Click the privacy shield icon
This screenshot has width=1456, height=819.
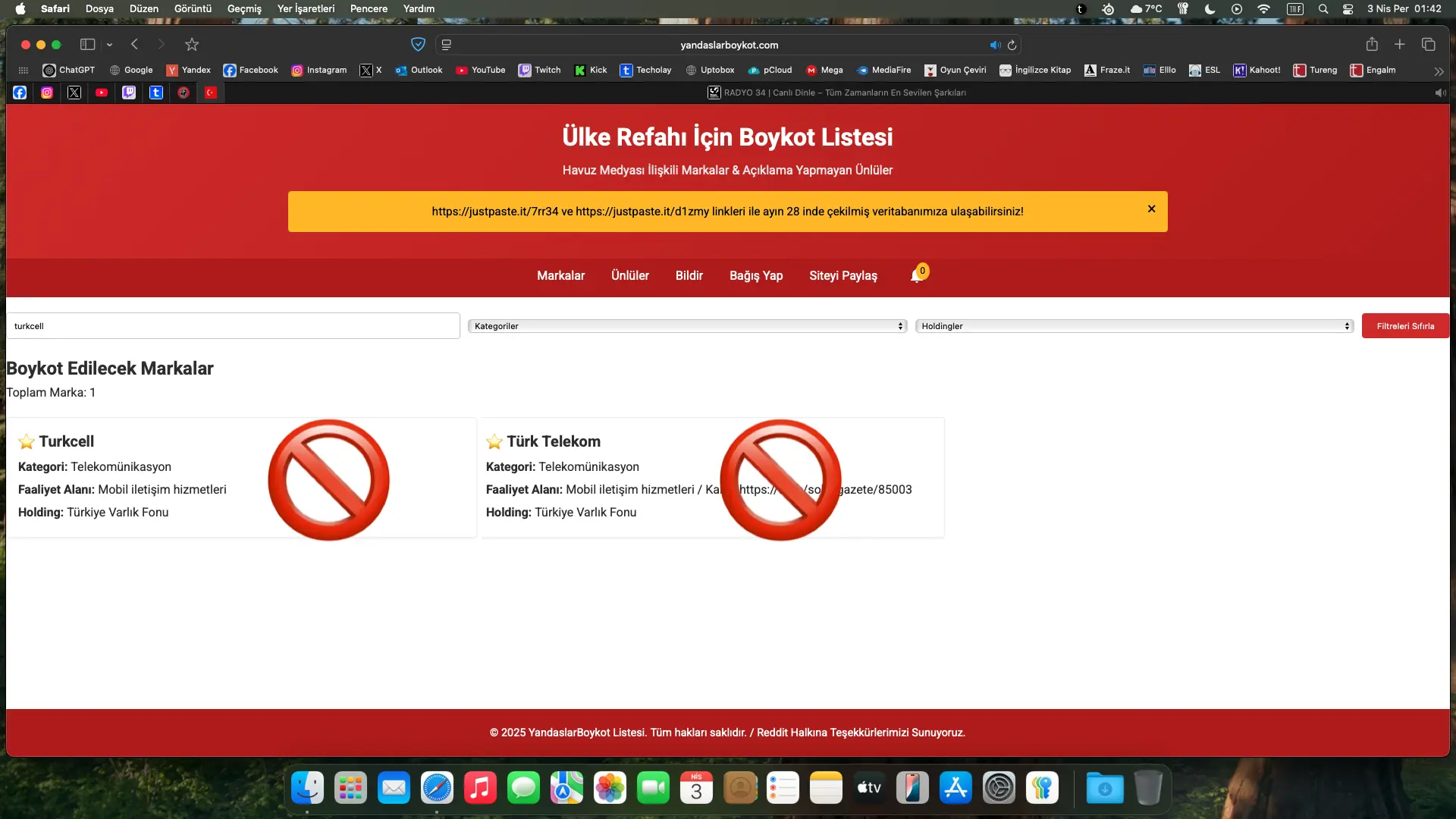(x=418, y=45)
